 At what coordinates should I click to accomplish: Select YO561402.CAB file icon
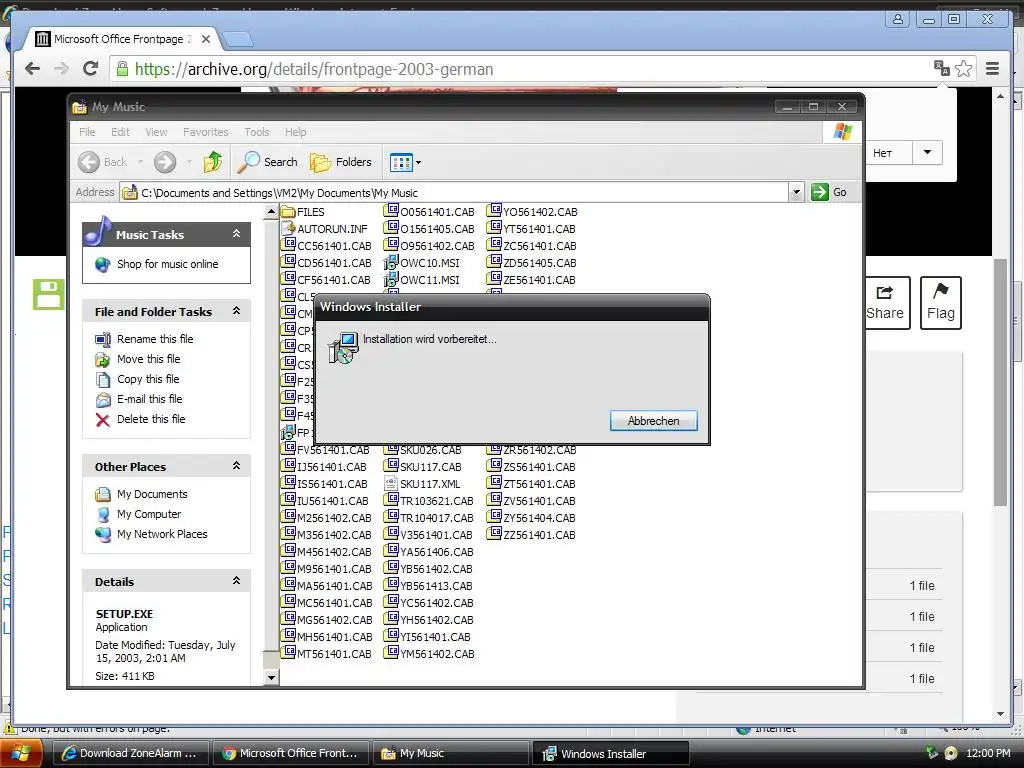494,211
